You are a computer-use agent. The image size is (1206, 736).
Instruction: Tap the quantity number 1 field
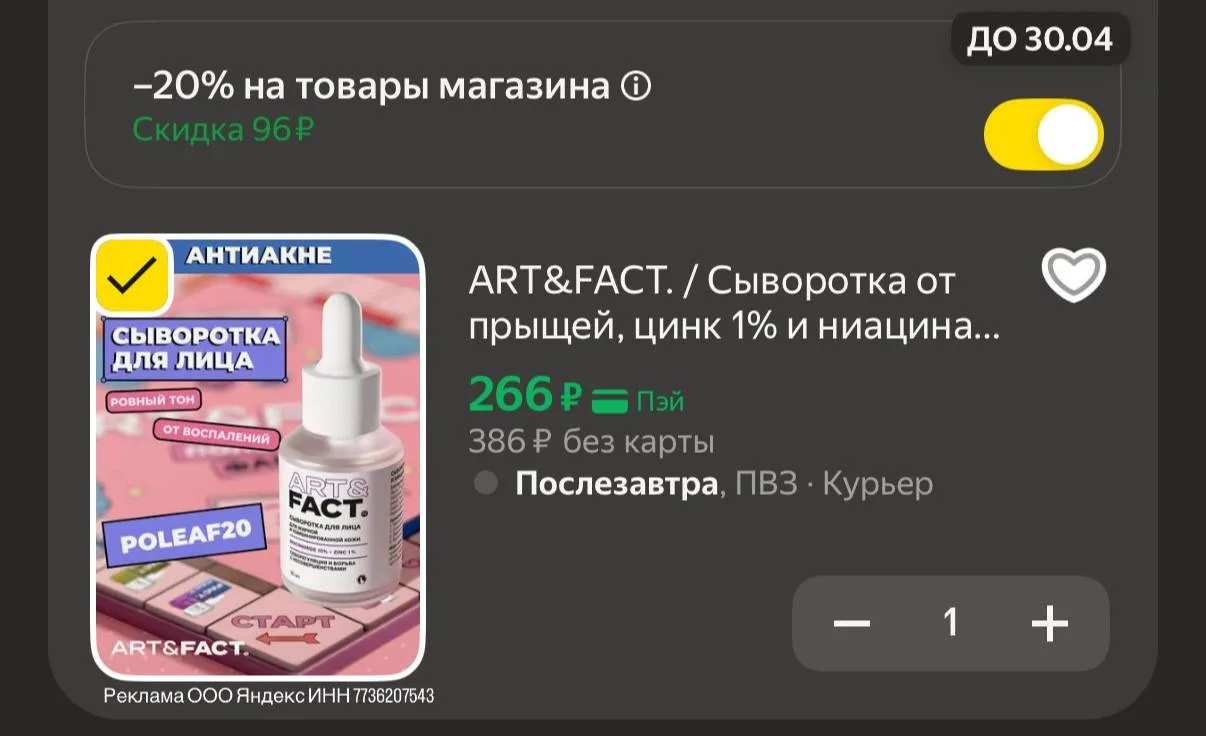tap(951, 624)
